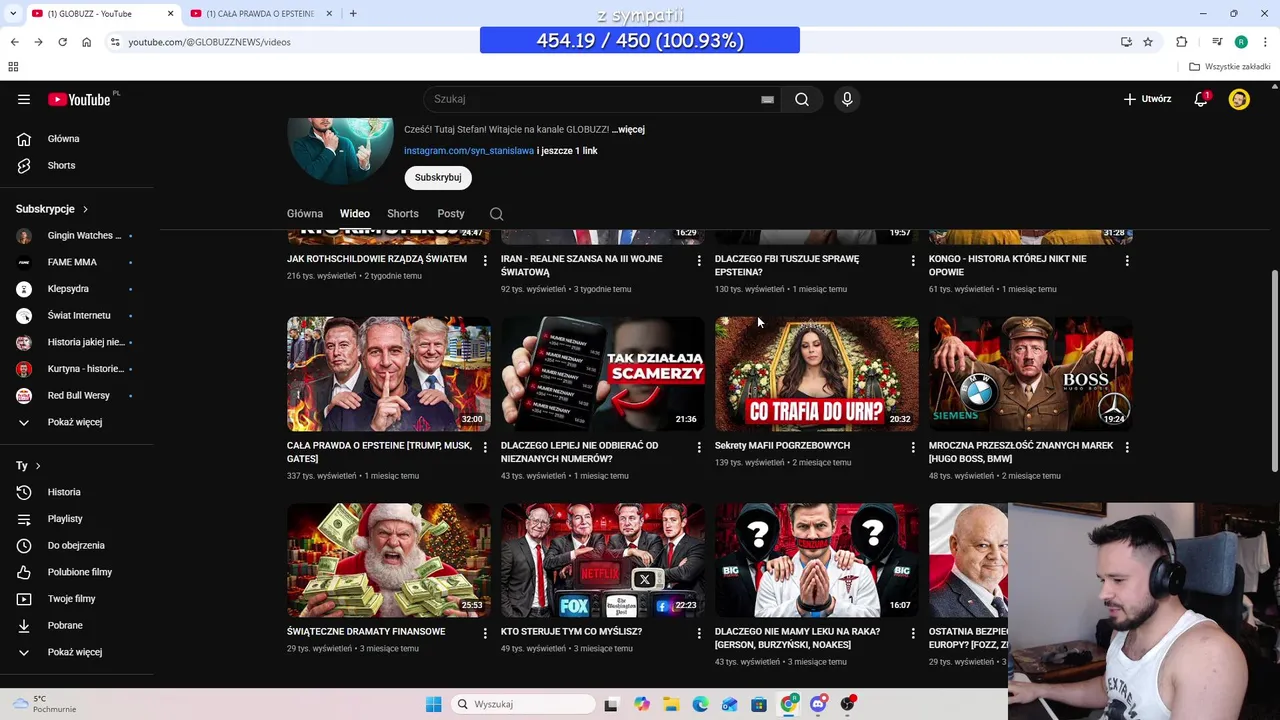The height and width of the screenshot is (720, 1280).
Task: Bookmark this page with the star
Action: coord(1148,42)
